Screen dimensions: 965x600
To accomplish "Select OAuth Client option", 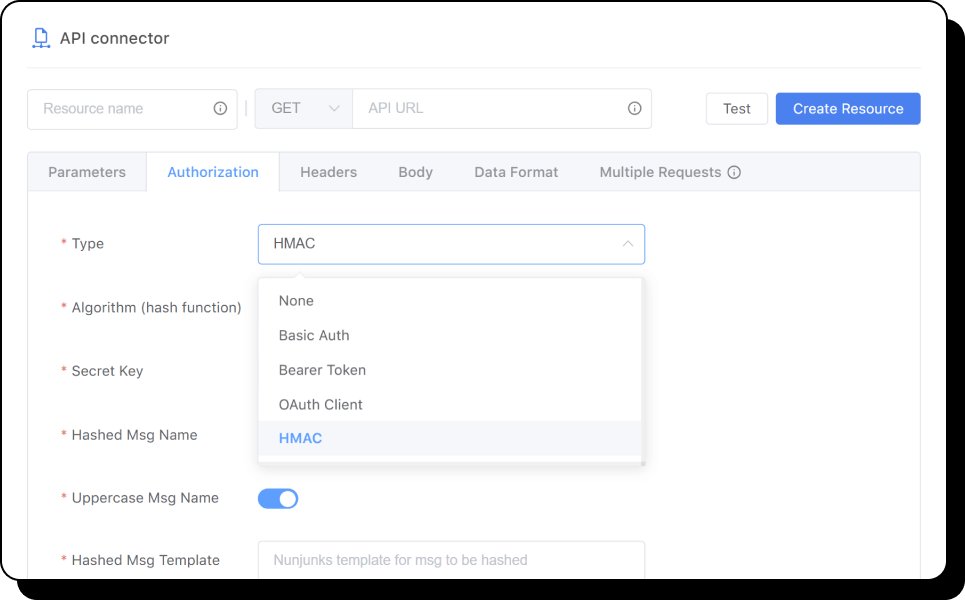I will click(450, 404).
